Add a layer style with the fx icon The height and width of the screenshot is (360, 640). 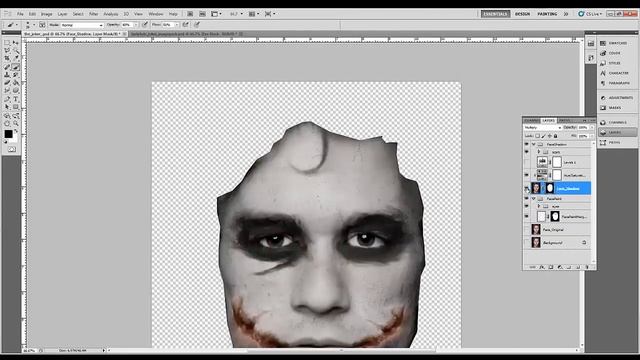click(542, 267)
